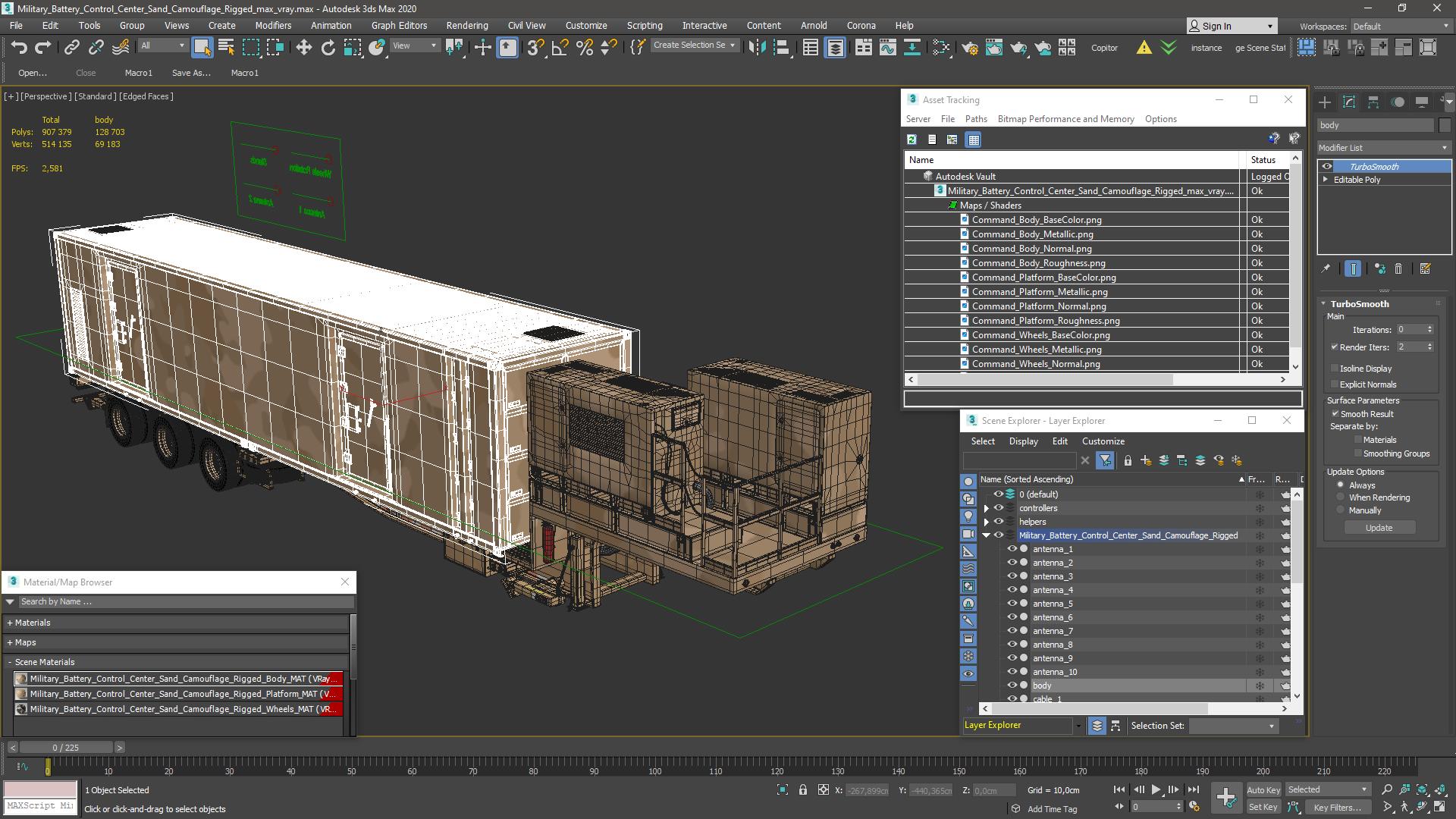Click Refresh icon in Asset Tracking
Image resolution: width=1456 pixels, height=819 pixels.
tap(912, 140)
